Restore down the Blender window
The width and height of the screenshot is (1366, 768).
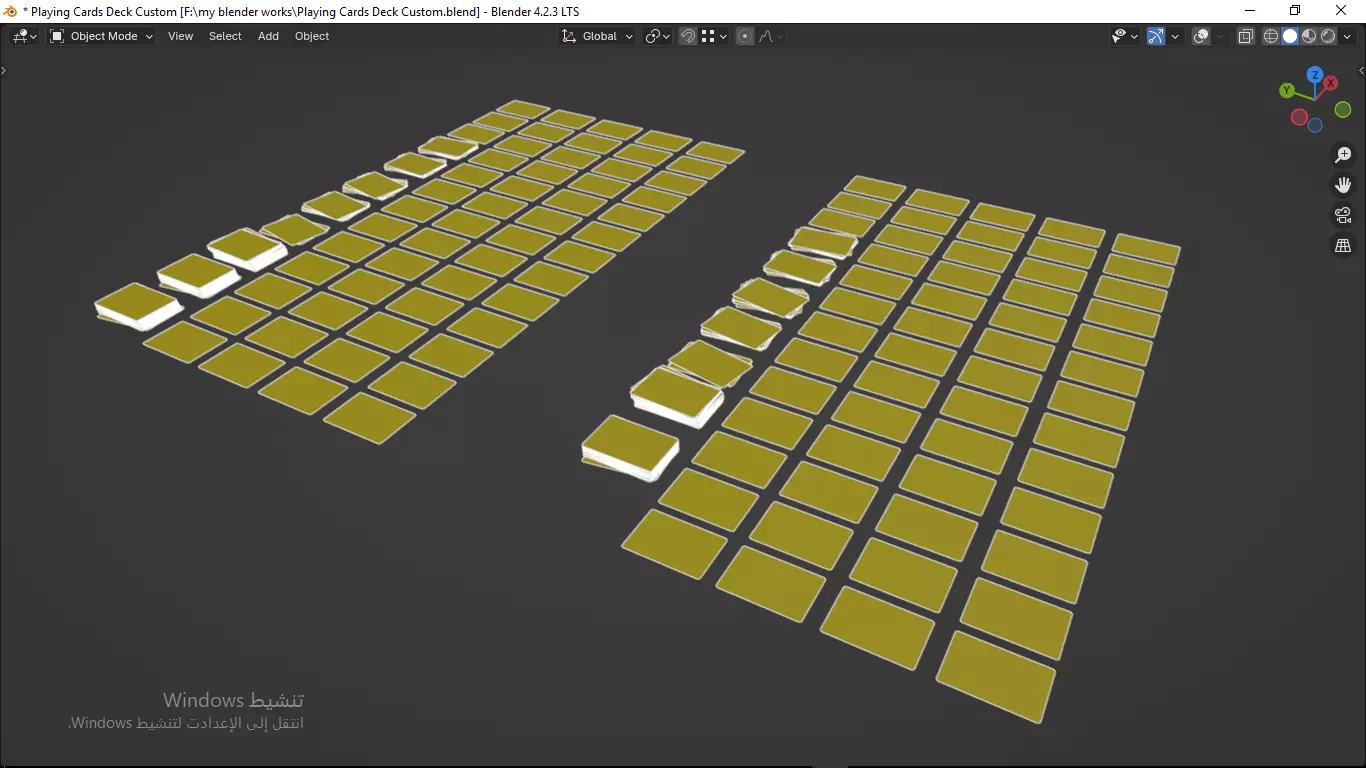pyautogui.click(x=1295, y=11)
